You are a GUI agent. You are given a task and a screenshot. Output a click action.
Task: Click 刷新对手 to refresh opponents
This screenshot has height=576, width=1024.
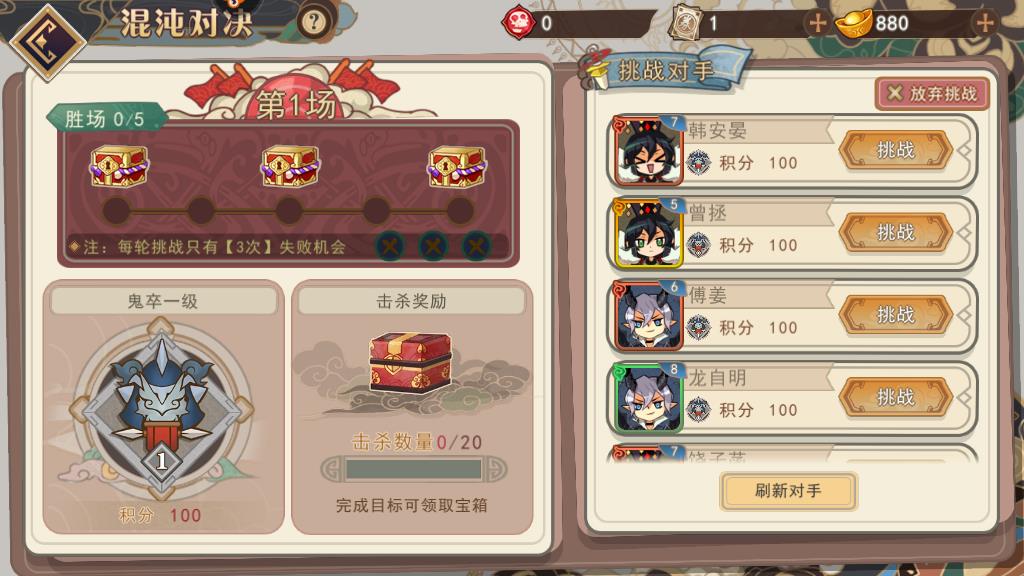coord(788,491)
